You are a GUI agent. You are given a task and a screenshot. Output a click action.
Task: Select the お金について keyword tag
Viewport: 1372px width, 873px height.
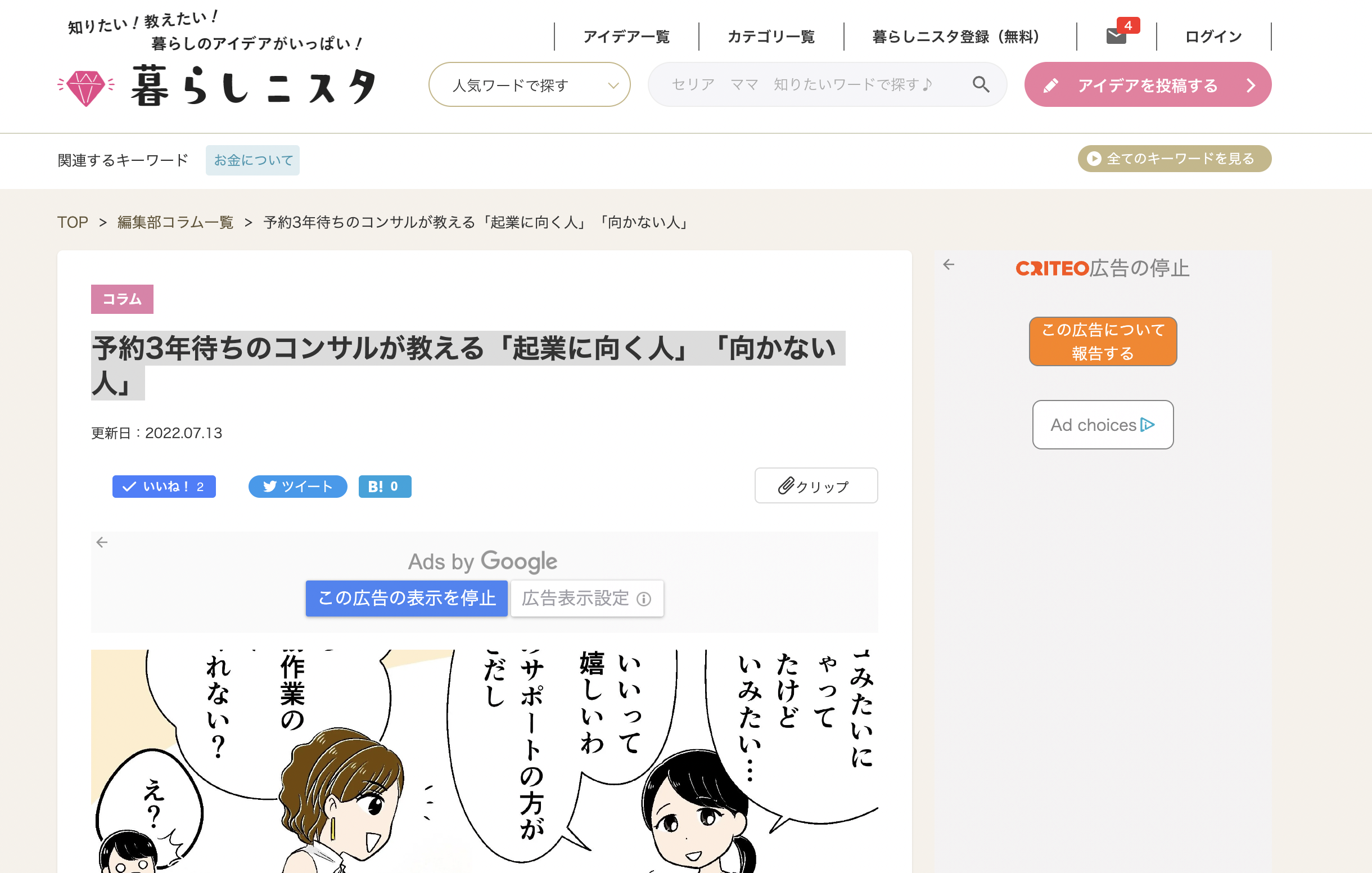252,160
